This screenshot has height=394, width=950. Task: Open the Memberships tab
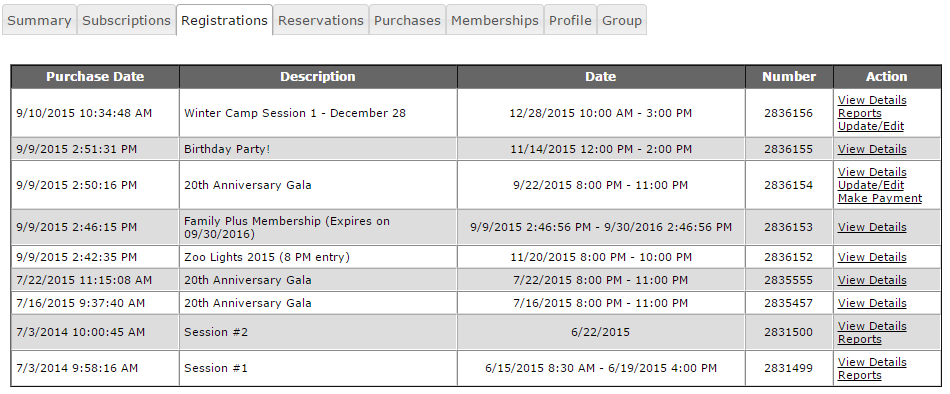pos(495,20)
